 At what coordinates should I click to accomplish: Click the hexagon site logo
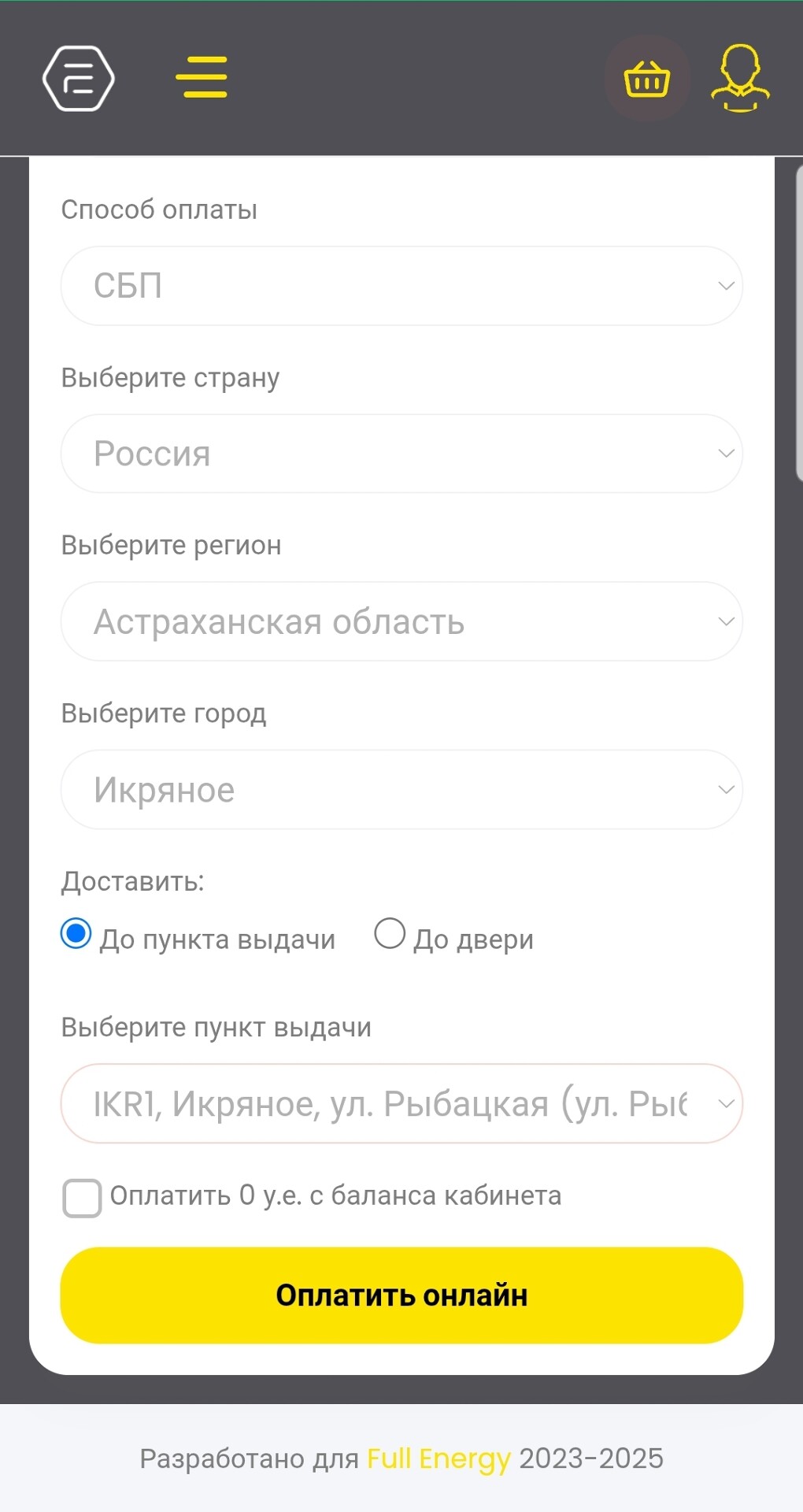point(79,78)
